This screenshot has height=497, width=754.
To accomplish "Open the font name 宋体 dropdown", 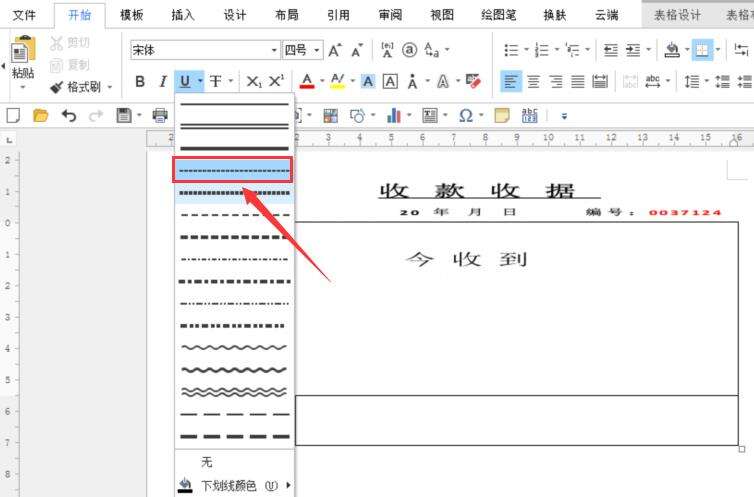I will (274, 50).
